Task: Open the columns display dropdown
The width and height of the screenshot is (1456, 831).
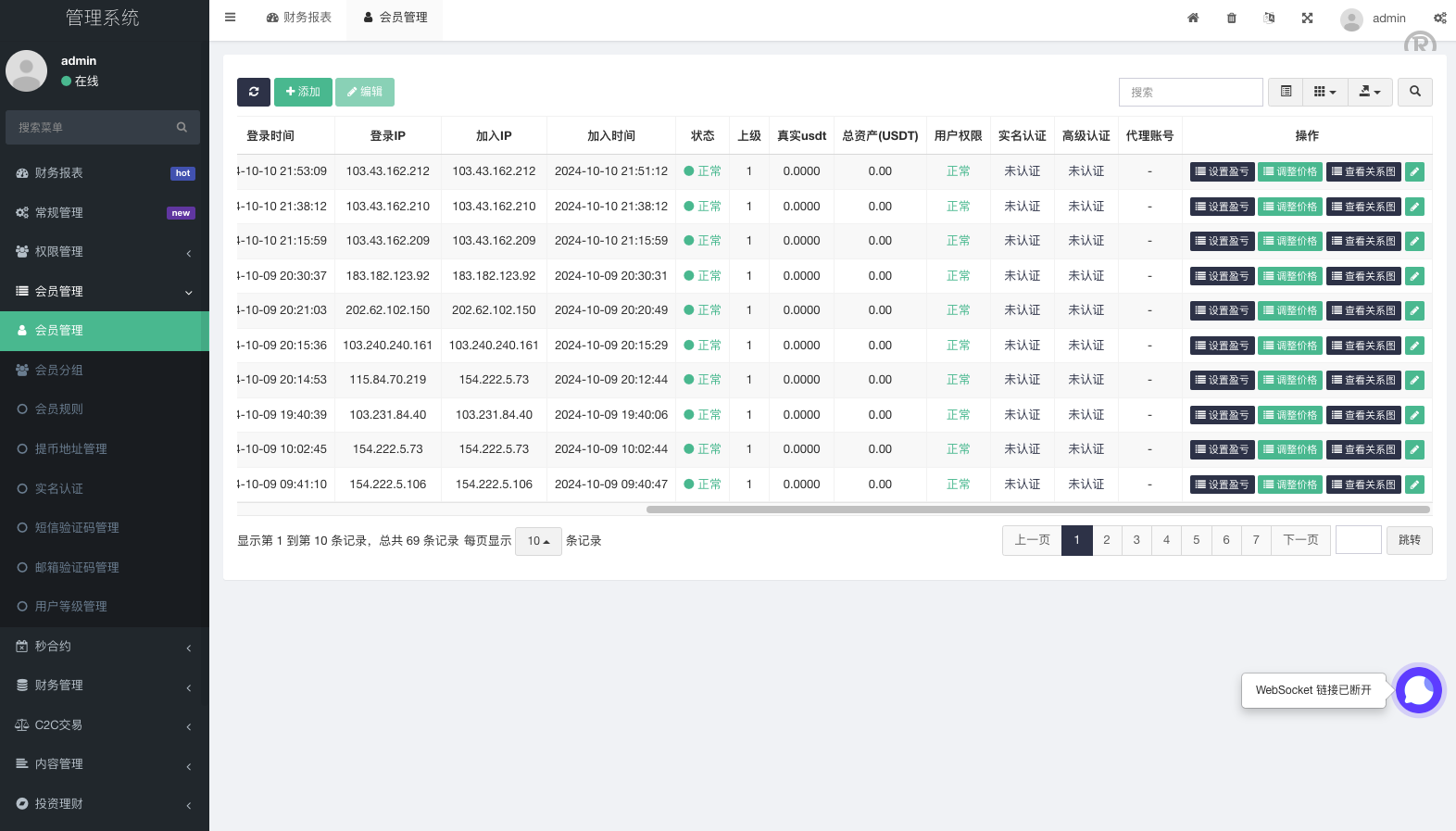Action: 1324,92
